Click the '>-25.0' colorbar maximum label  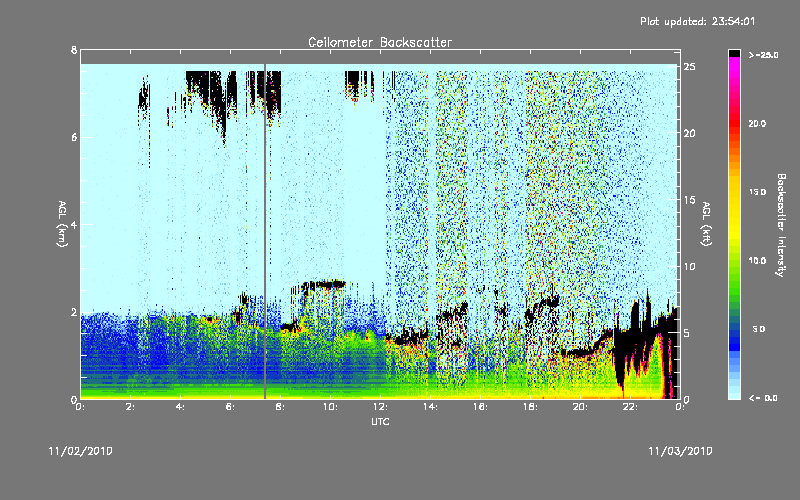point(764,55)
